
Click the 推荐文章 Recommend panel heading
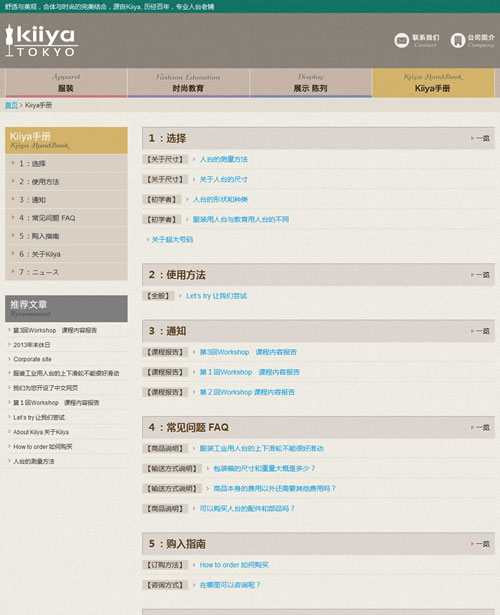[x=66, y=308]
